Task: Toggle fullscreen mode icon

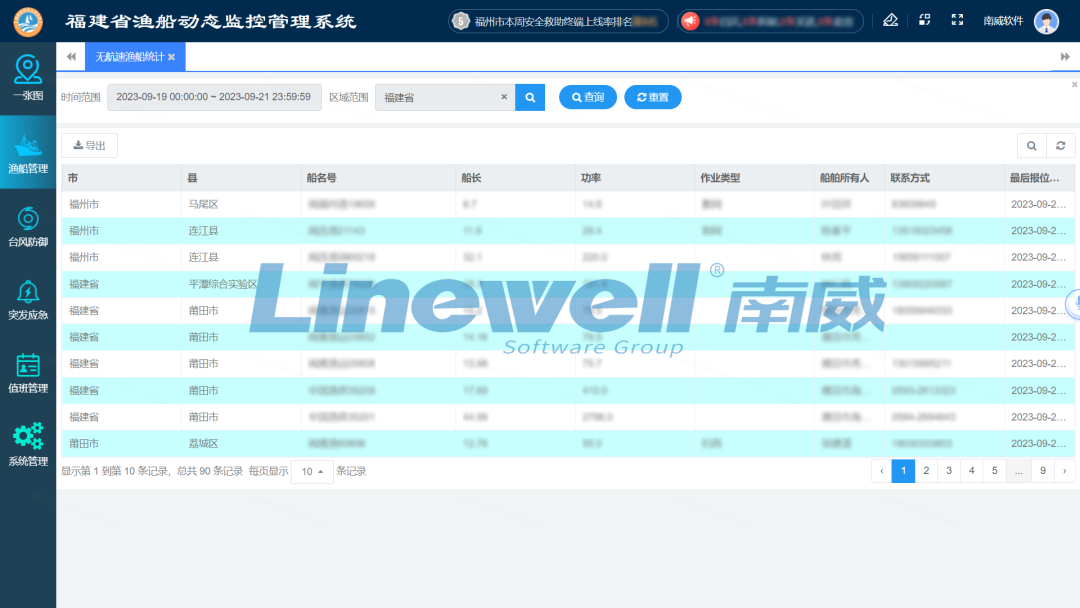Action: click(x=957, y=20)
